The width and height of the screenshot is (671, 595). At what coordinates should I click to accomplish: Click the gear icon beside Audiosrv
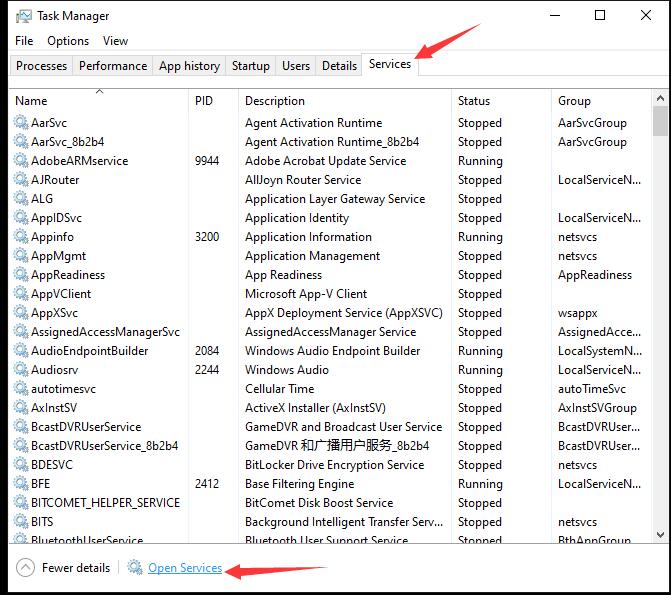[21, 369]
